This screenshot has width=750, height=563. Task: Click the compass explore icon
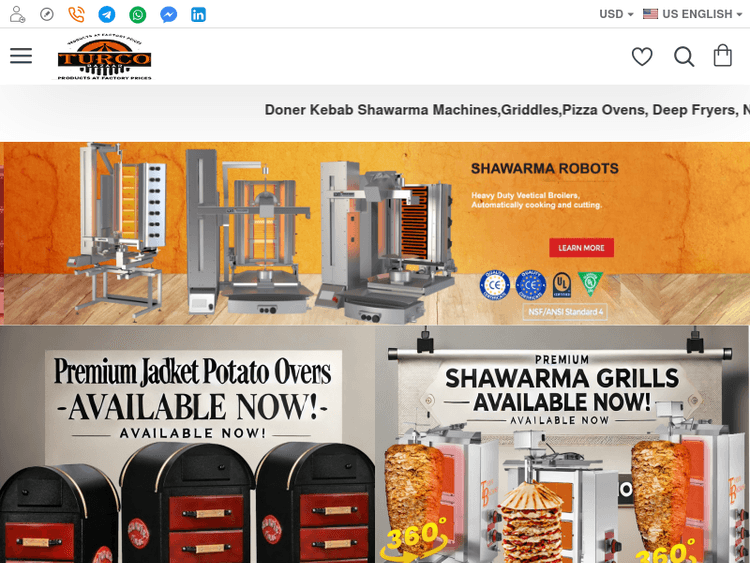[x=47, y=14]
